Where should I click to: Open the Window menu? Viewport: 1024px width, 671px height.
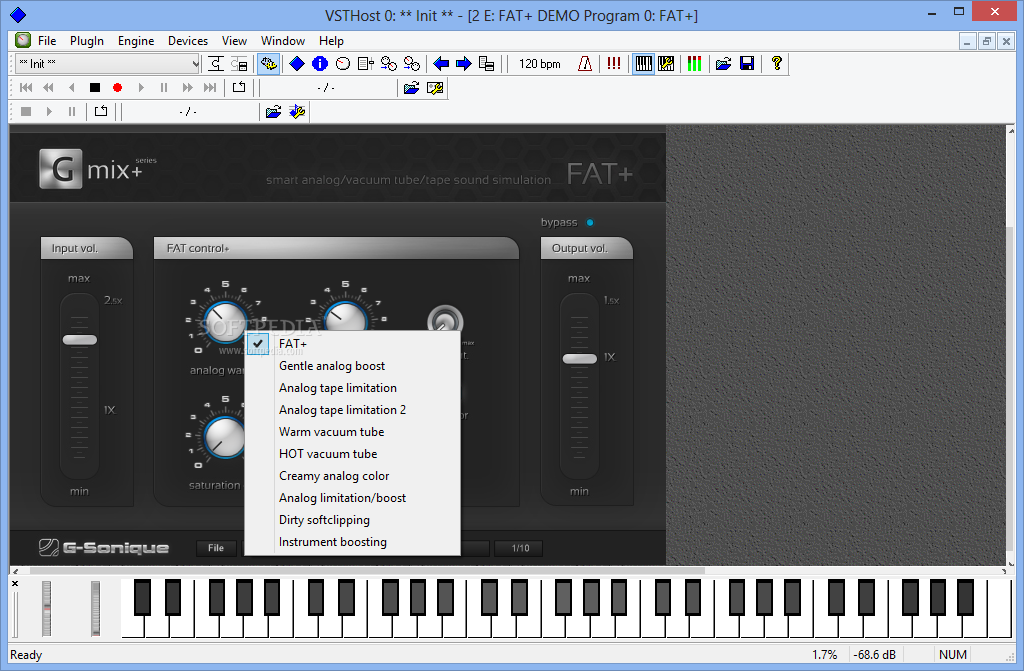coord(283,41)
